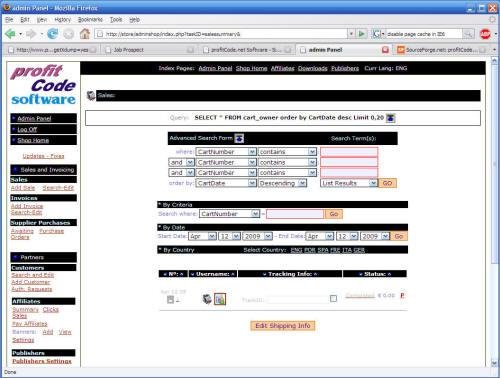Click the By Criteria search value field
The image size is (500, 378).
coord(295,214)
